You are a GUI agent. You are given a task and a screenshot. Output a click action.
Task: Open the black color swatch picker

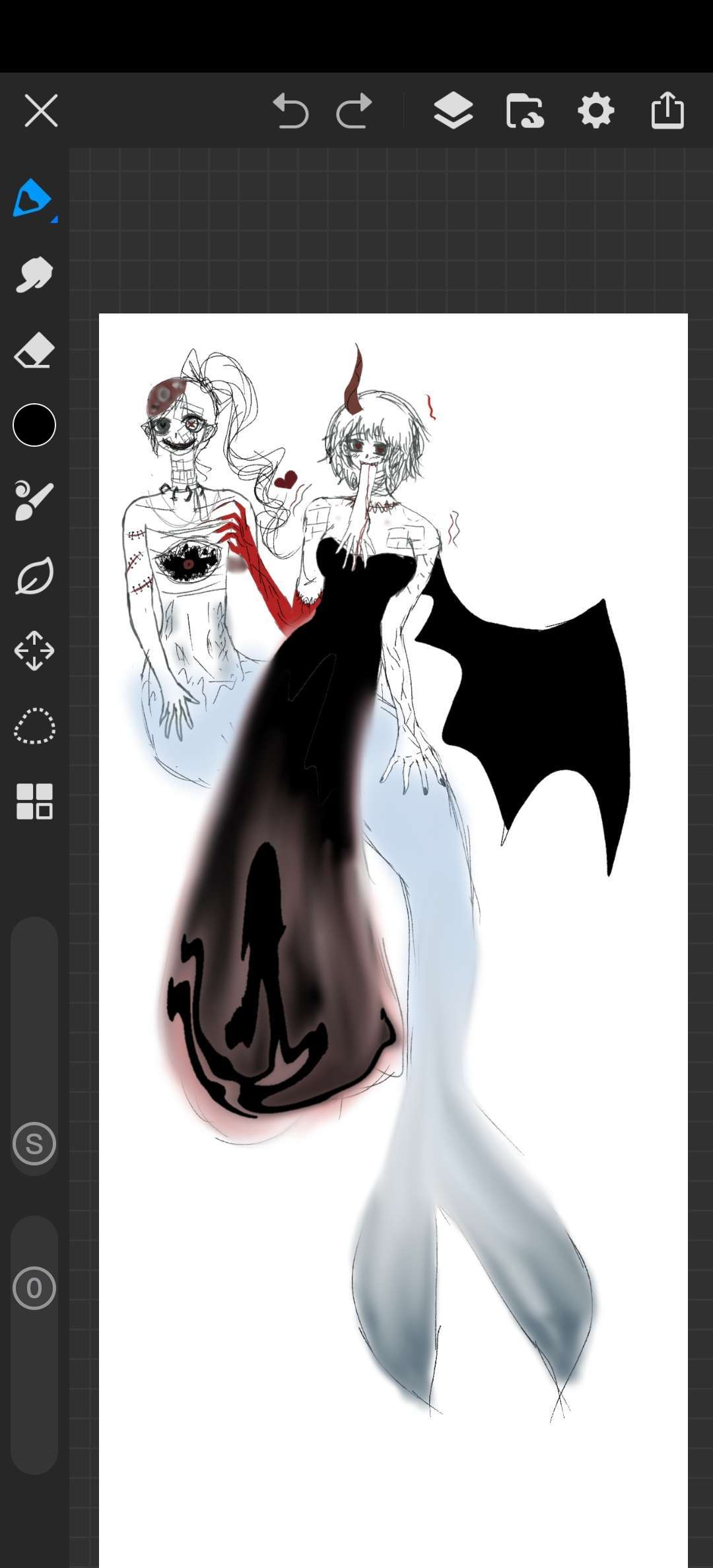pos(34,425)
